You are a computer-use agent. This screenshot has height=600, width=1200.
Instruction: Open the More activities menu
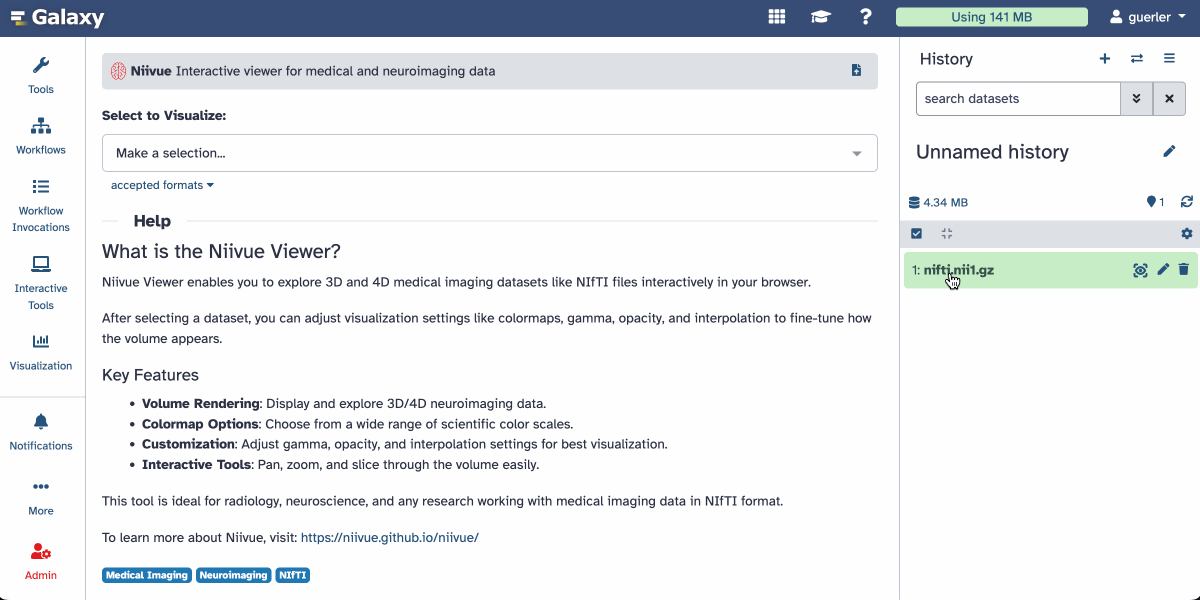click(41, 497)
